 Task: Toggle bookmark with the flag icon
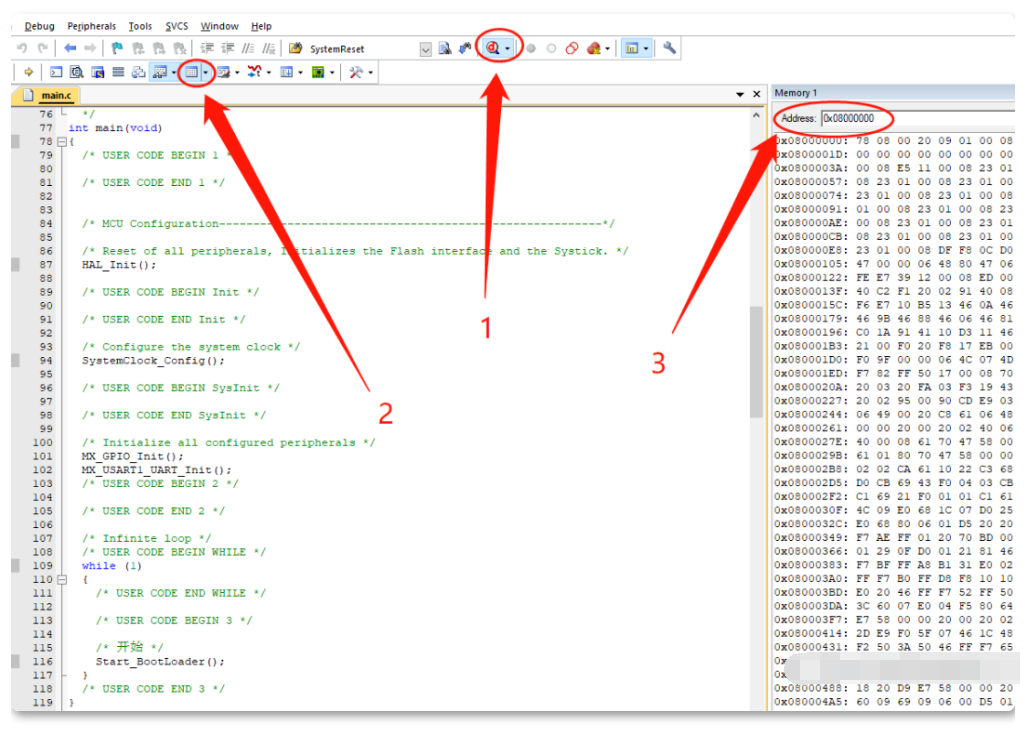pos(117,48)
